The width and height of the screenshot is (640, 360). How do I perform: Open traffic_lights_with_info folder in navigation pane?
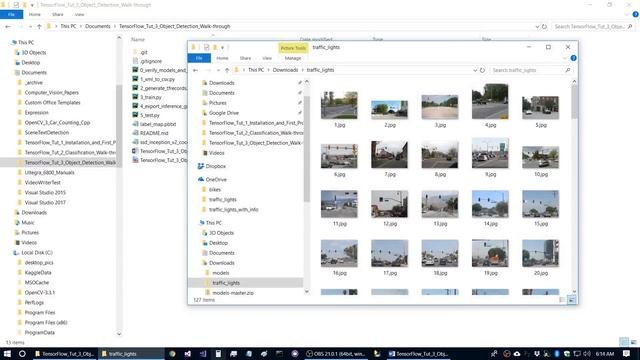click(233, 210)
